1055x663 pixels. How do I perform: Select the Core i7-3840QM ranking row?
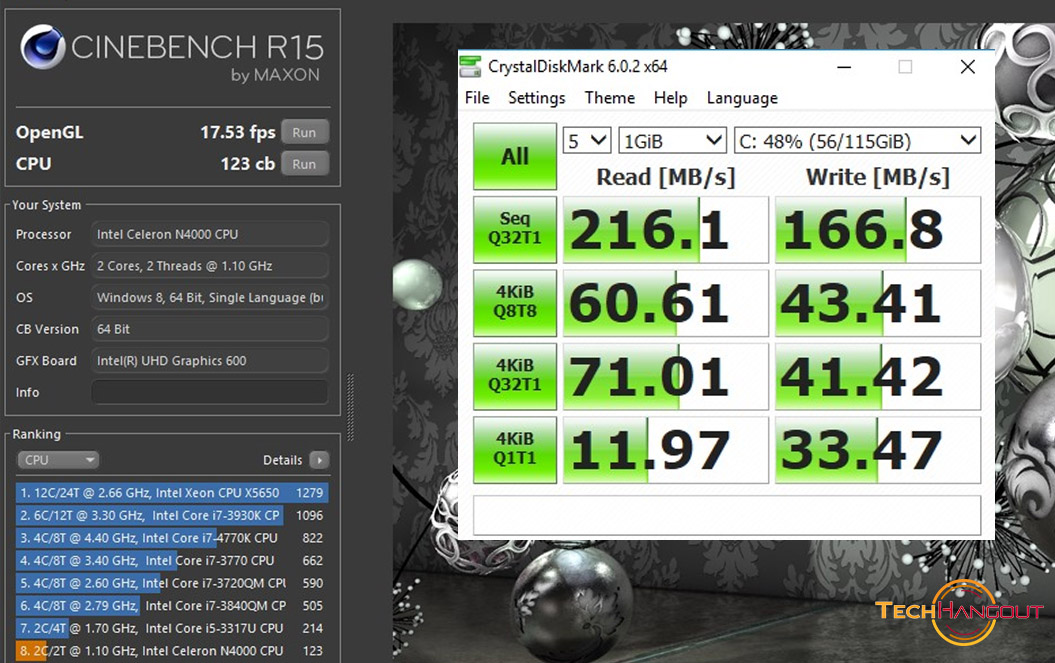[172, 606]
